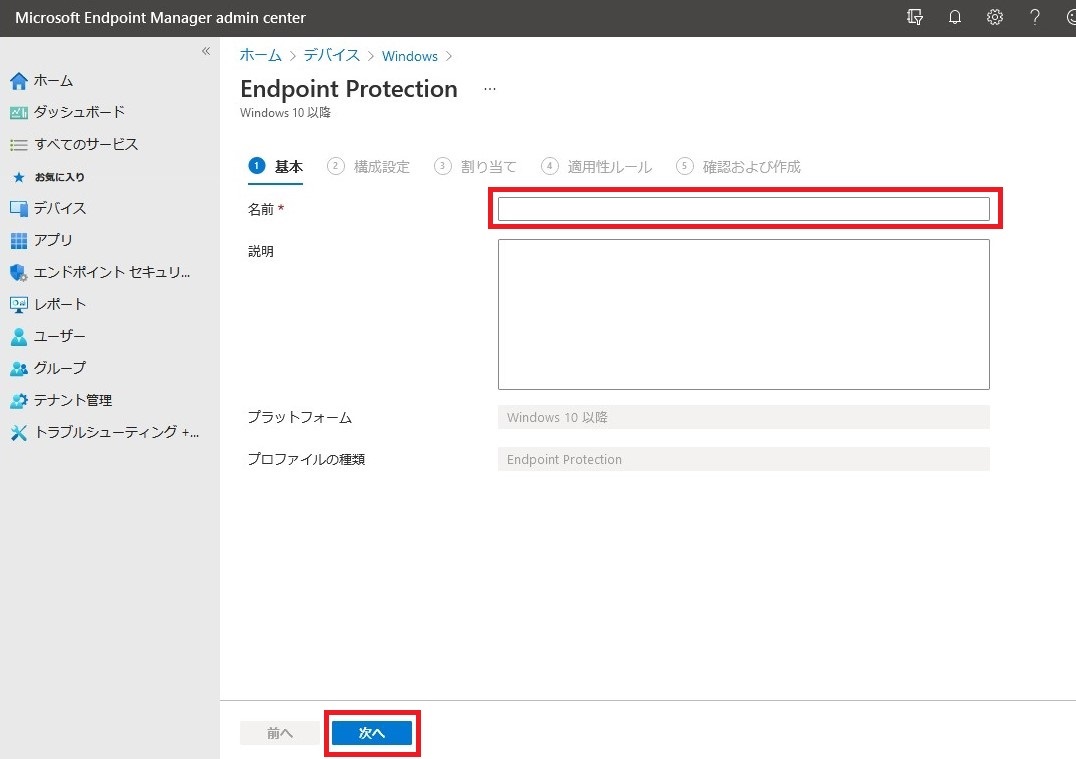Image resolution: width=1076 pixels, height=759 pixels.
Task: Open portal settings gear
Action: pyautogui.click(x=994, y=17)
